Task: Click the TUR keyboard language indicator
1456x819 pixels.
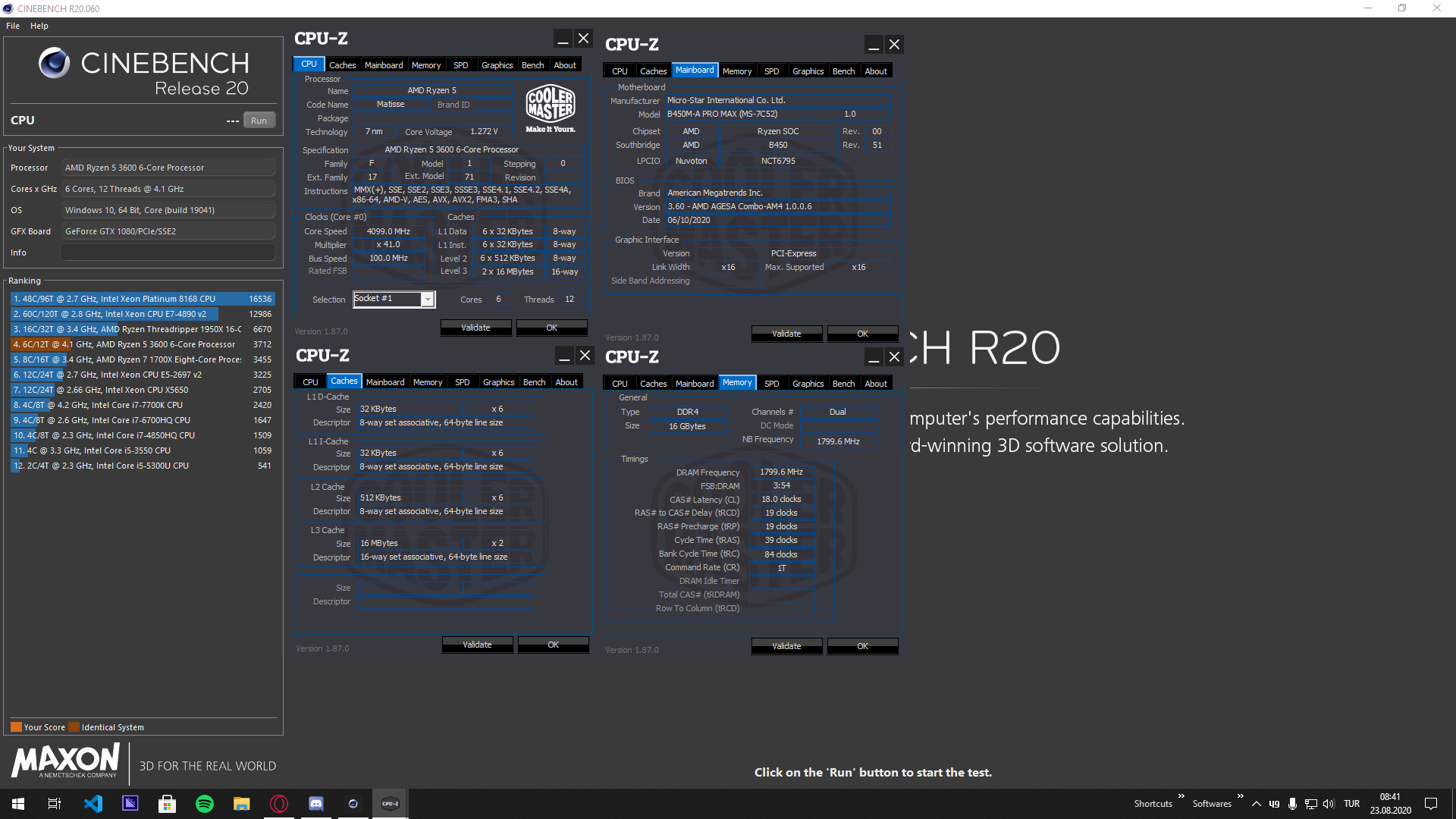Action: (x=1351, y=804)
